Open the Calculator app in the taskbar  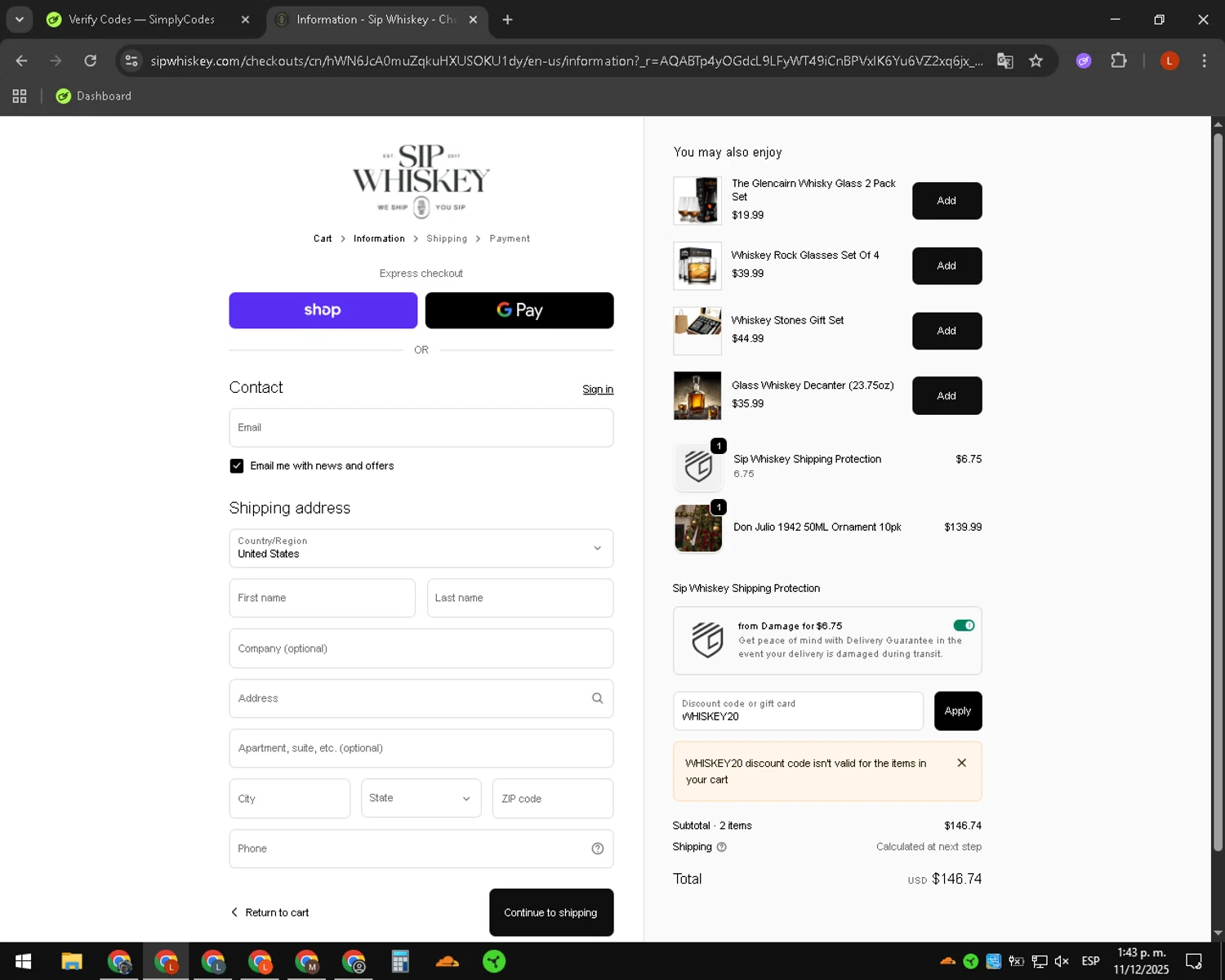(400, 962)
